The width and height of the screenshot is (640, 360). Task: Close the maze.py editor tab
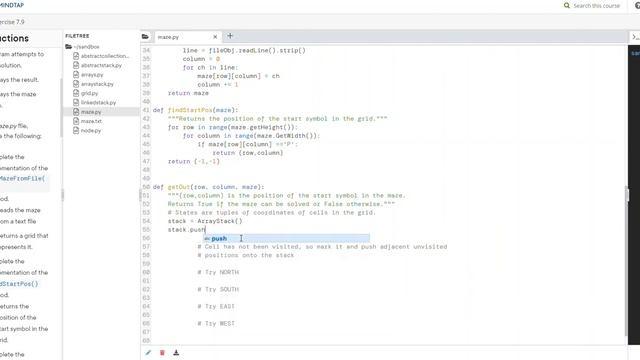pos(215,37)
